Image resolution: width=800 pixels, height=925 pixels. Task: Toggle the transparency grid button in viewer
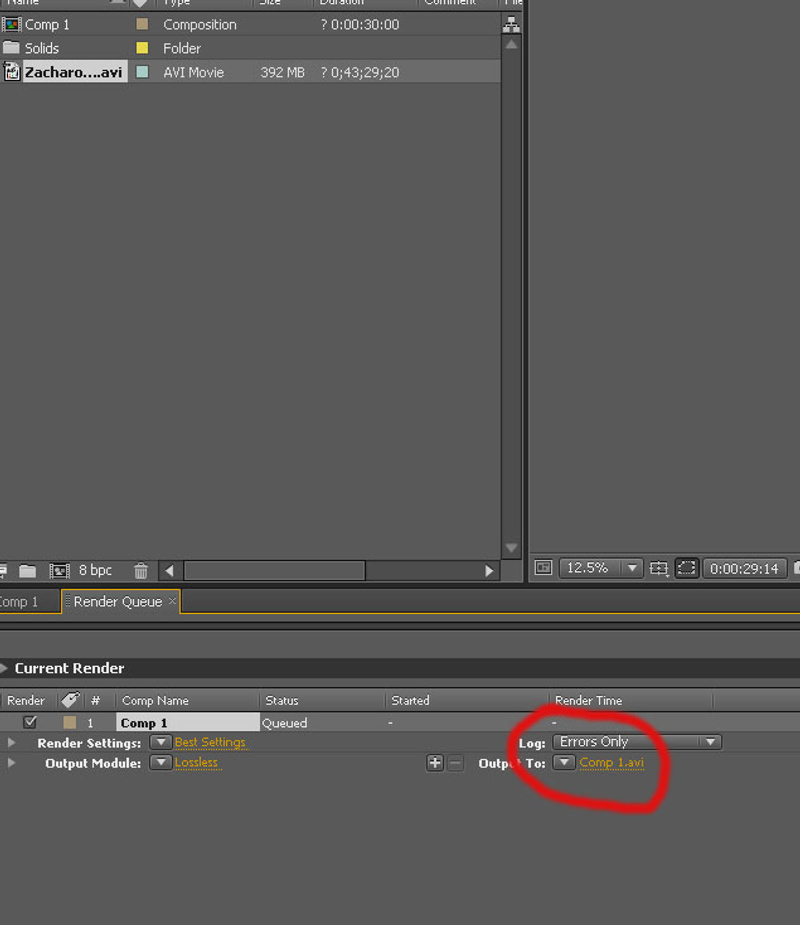point(543,568)
